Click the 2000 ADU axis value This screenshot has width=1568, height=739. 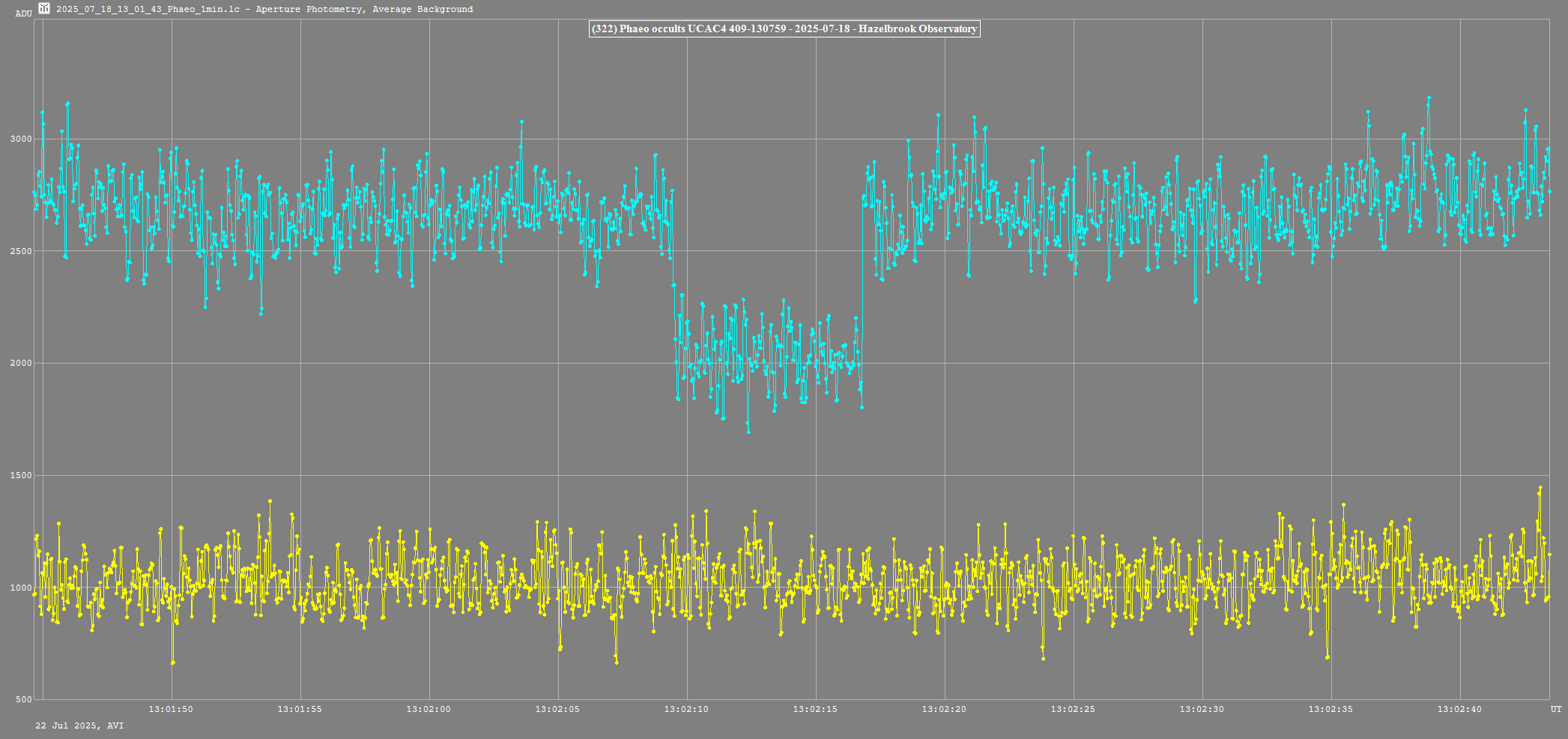[21, 364]
